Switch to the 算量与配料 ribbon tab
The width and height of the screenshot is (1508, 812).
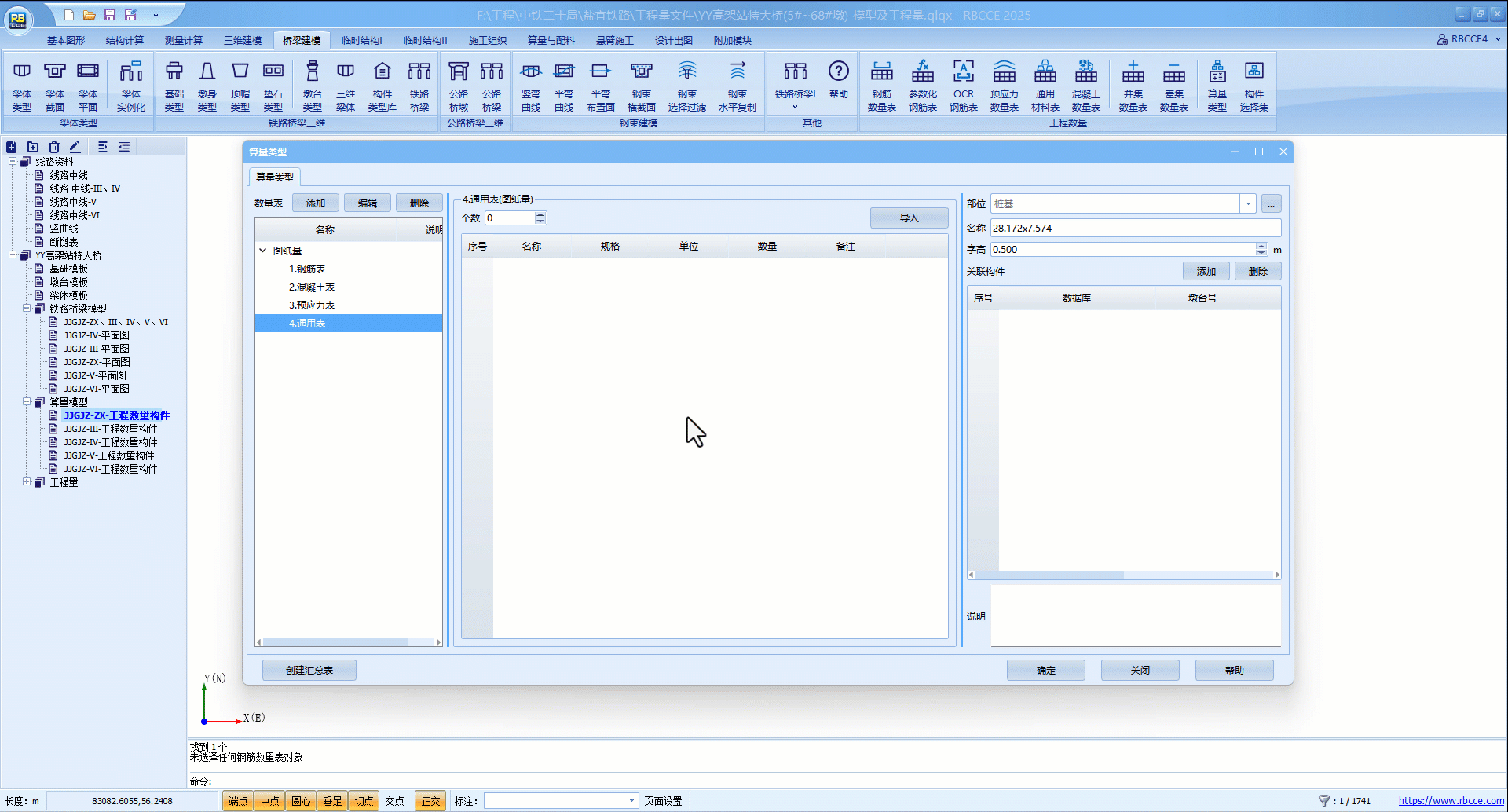pos(551,40)
